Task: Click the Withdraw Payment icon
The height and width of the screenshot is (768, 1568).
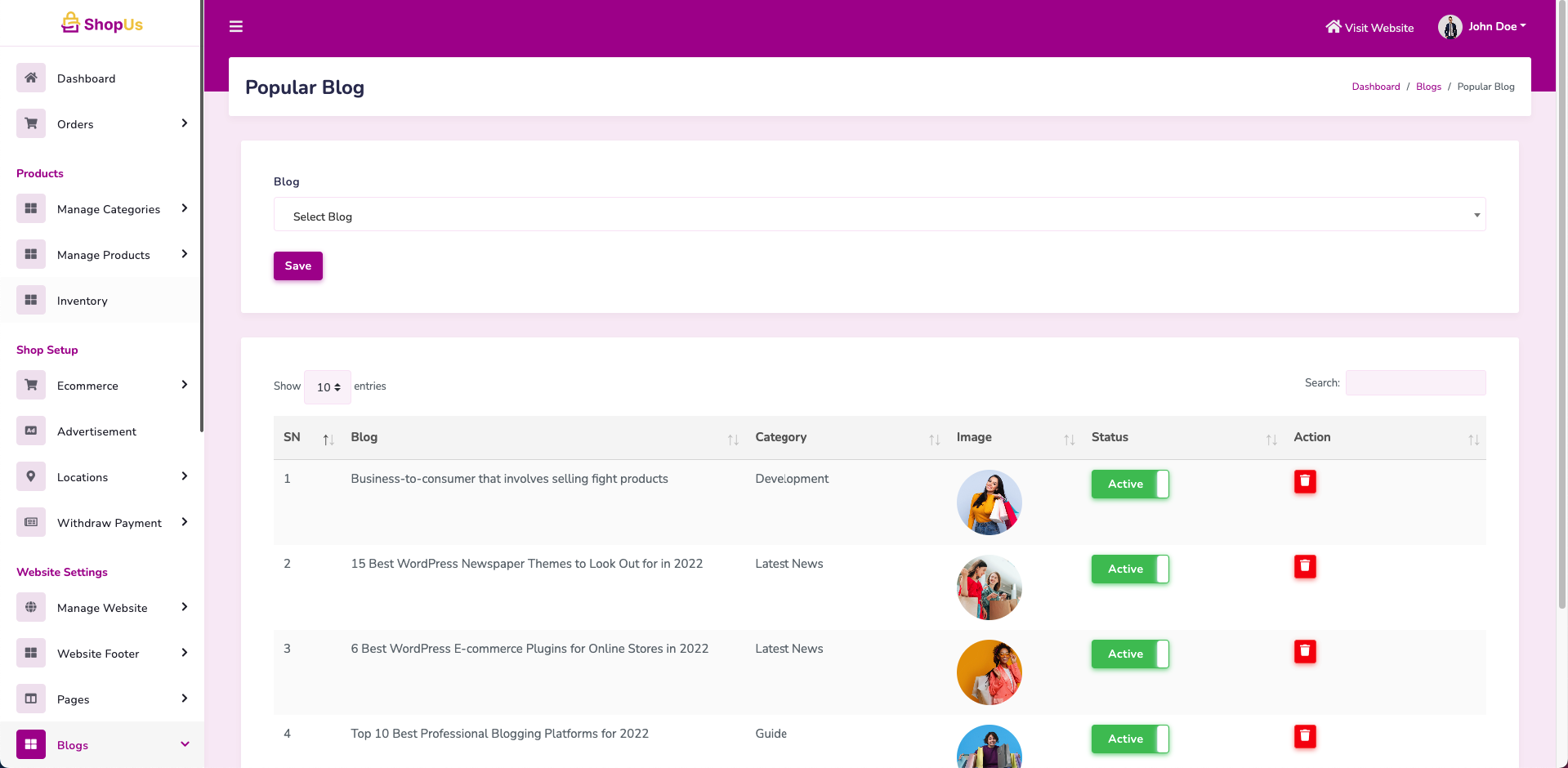Action: click(31, 522)
